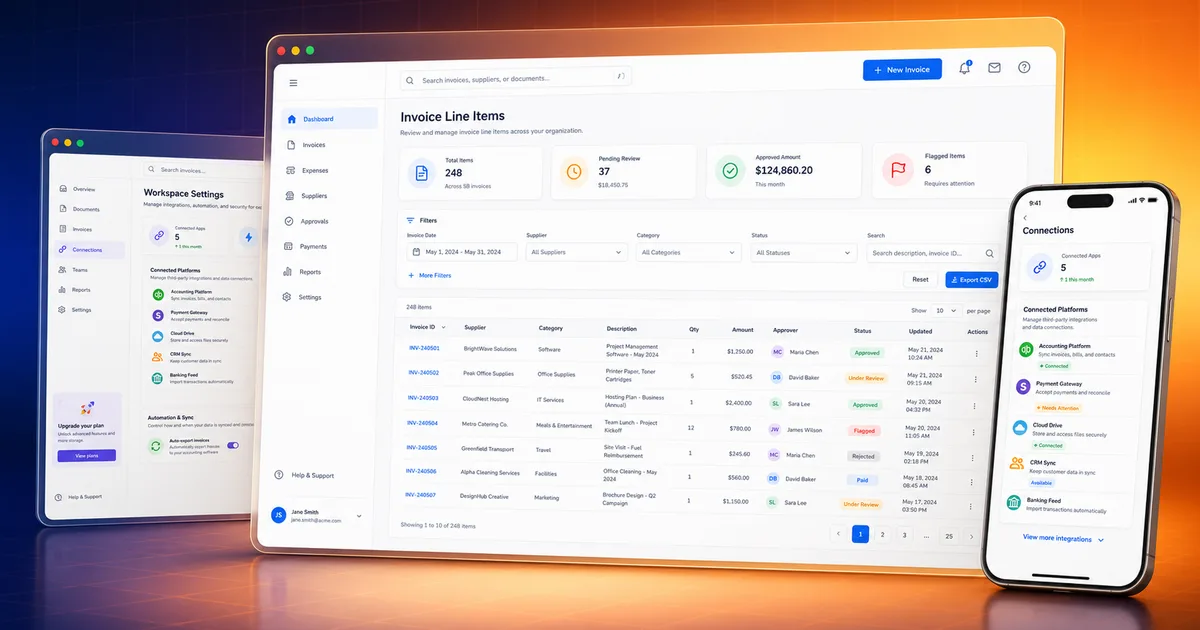The height and width of the screenshot is (630, 1200).
Task: Click View plans button in left window
Action: (x=86, y=455)
